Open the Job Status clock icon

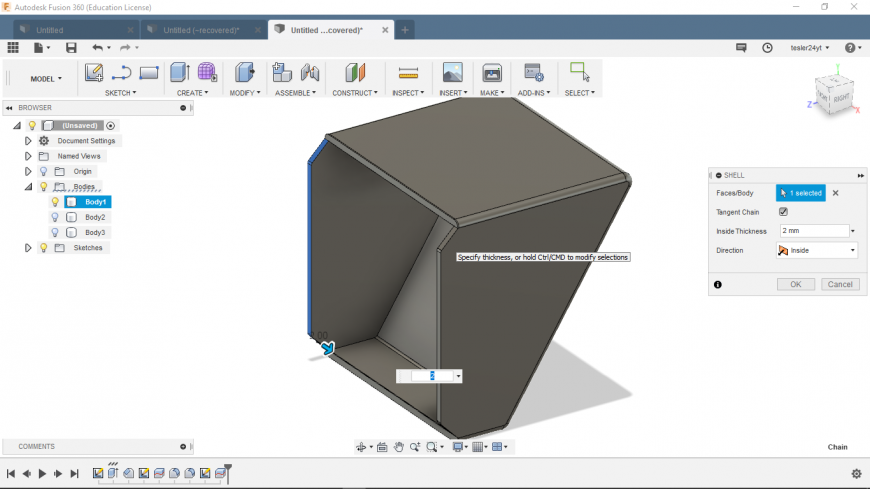tap(767, 47)
